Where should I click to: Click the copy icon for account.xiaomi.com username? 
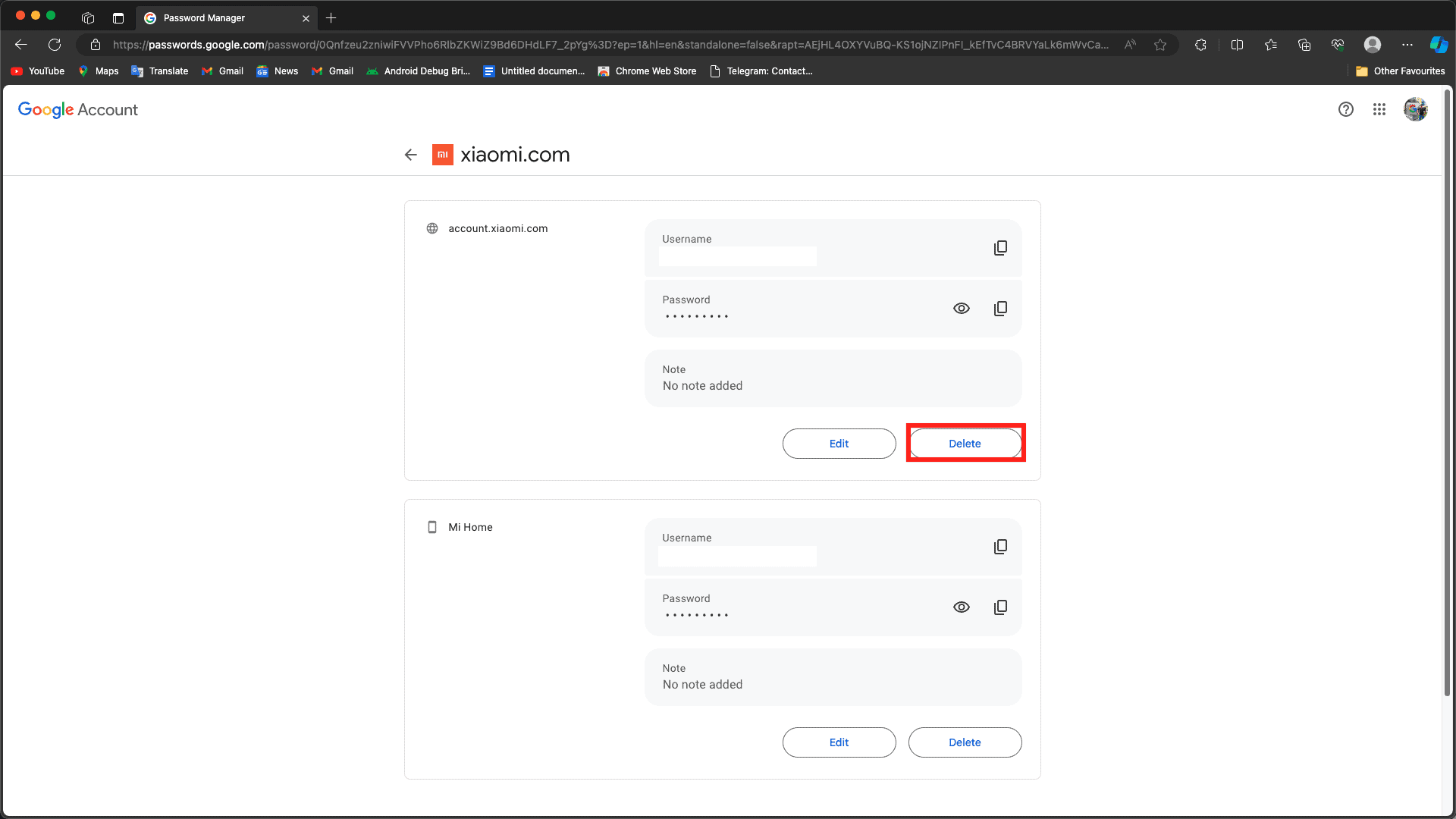tap(1000, 248)
